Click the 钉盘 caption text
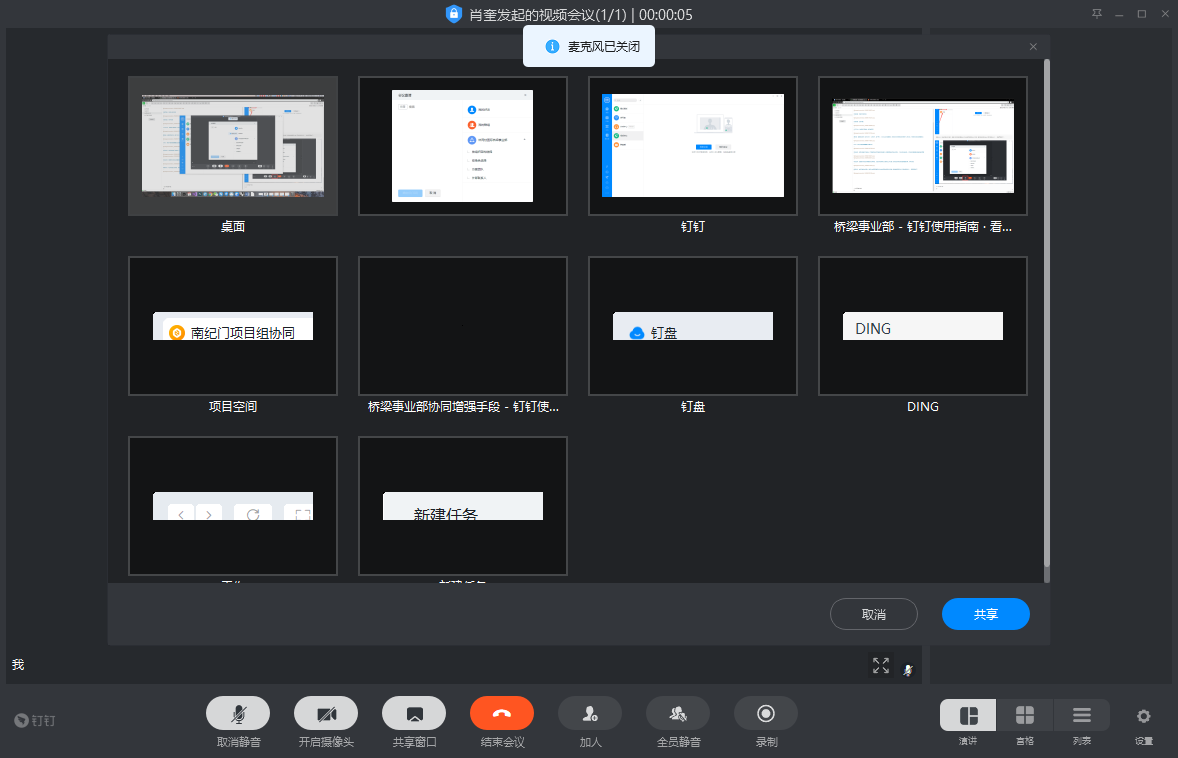This screenshot has height=758, width=1178. pyautogui.click(x=693, y=406)
